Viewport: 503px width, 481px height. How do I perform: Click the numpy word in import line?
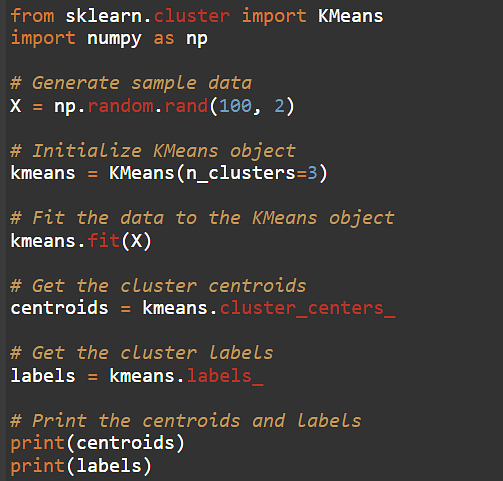[115, 39]
